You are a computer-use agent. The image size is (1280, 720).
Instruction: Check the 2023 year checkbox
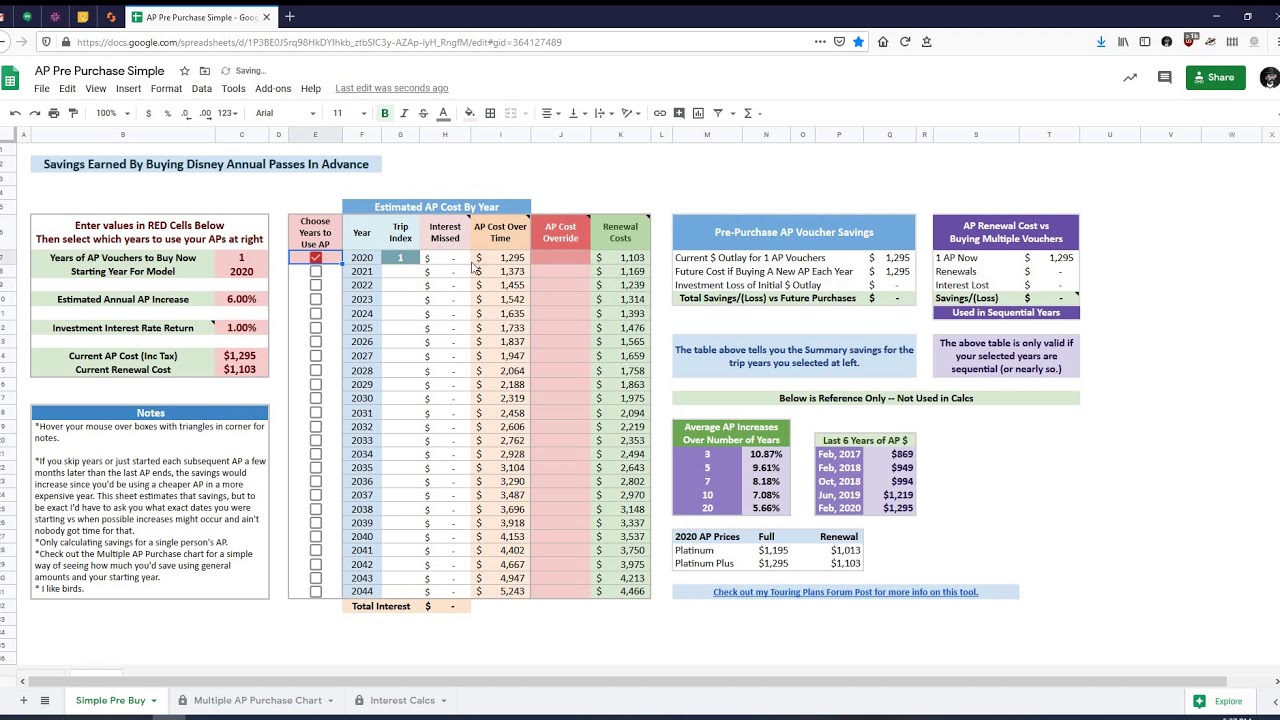pos(315,299)
